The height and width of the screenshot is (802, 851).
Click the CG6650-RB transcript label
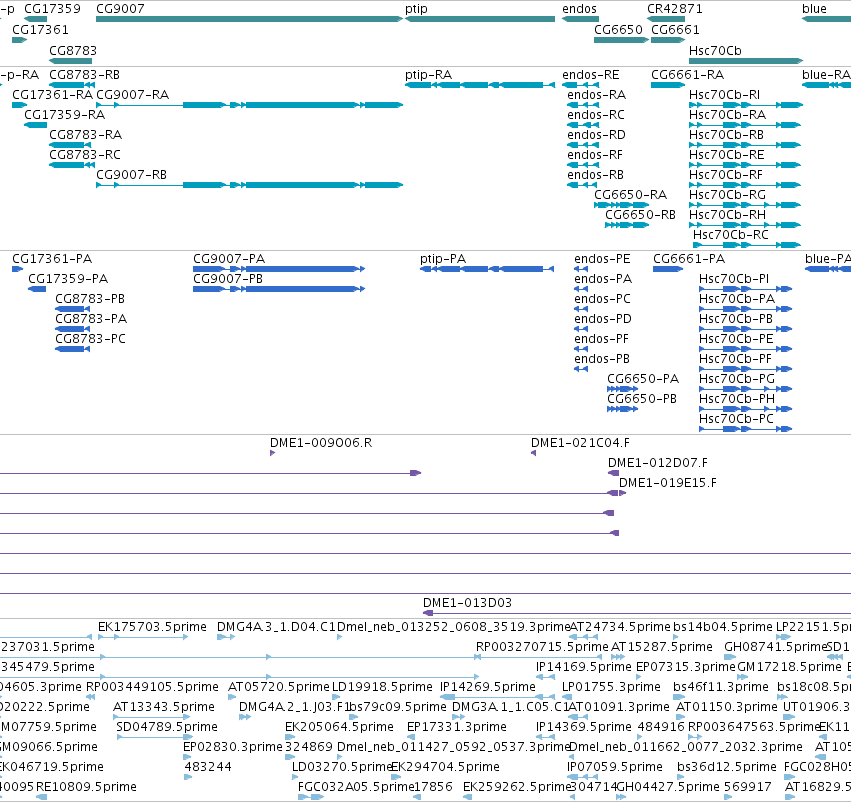pos(640,214)
